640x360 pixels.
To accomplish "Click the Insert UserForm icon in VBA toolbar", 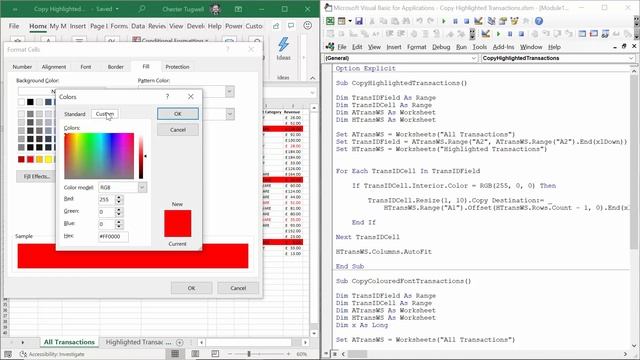I will (341, 21).
